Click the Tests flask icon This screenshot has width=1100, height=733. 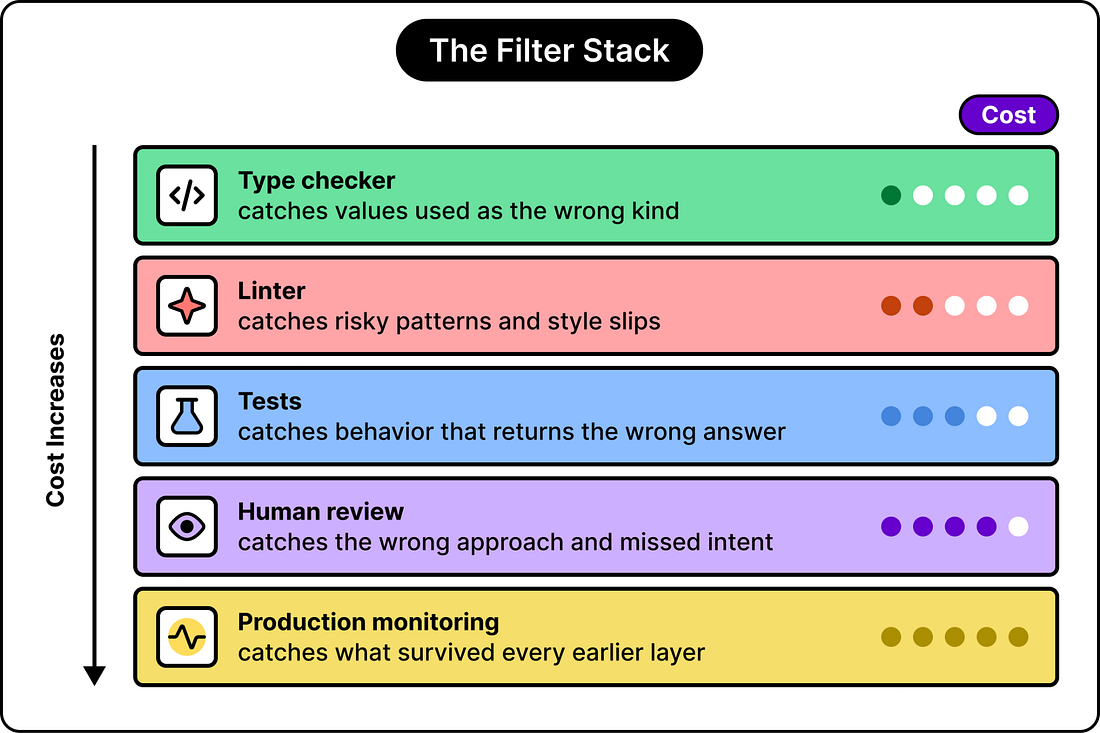click(187, 416)
